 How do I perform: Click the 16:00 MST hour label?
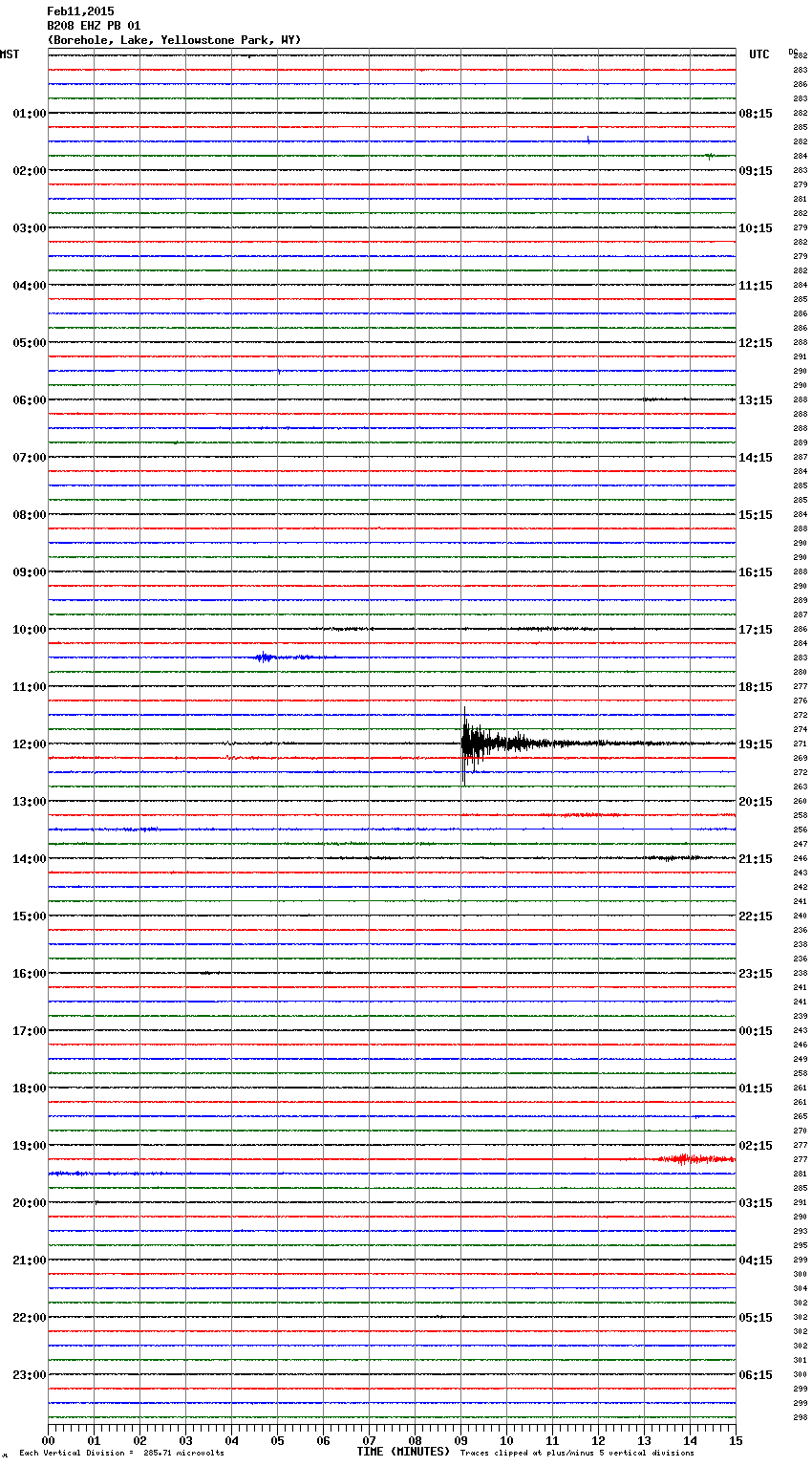[30, 974]
